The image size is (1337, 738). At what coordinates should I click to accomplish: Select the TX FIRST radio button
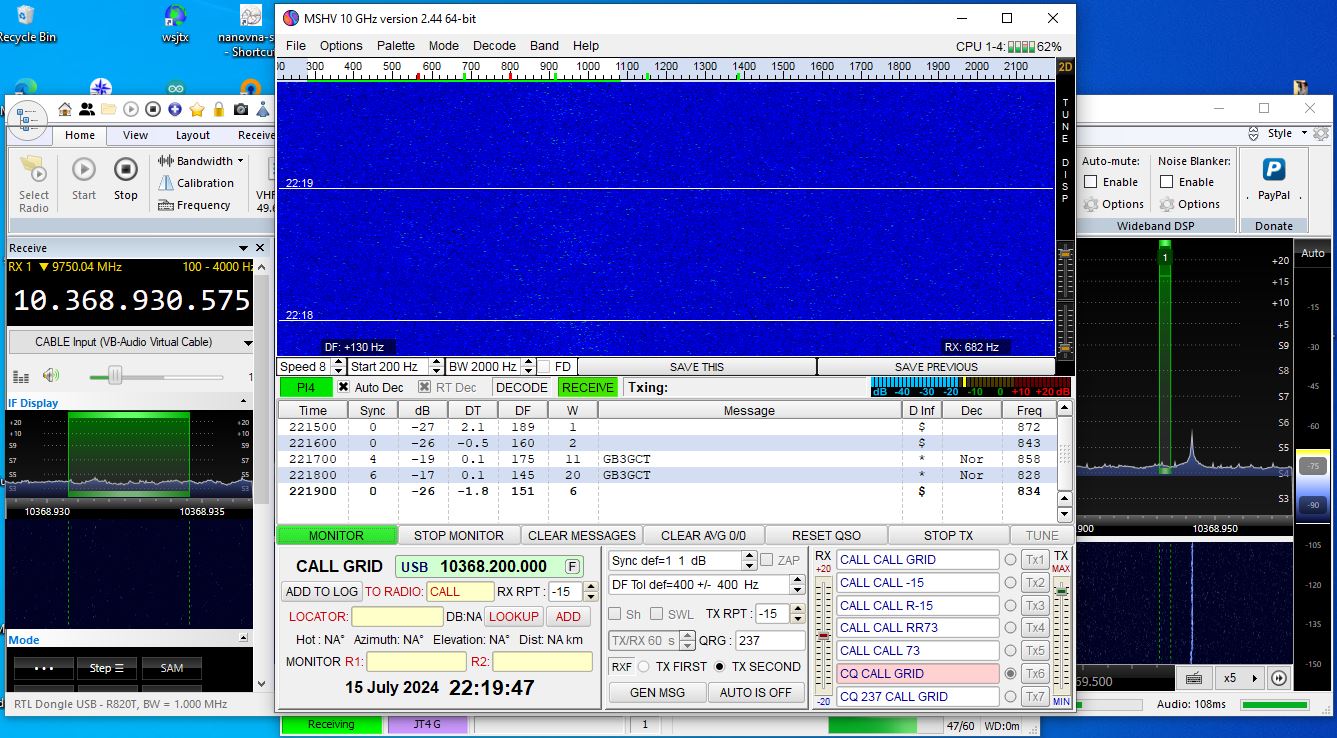tap(644, 667)
